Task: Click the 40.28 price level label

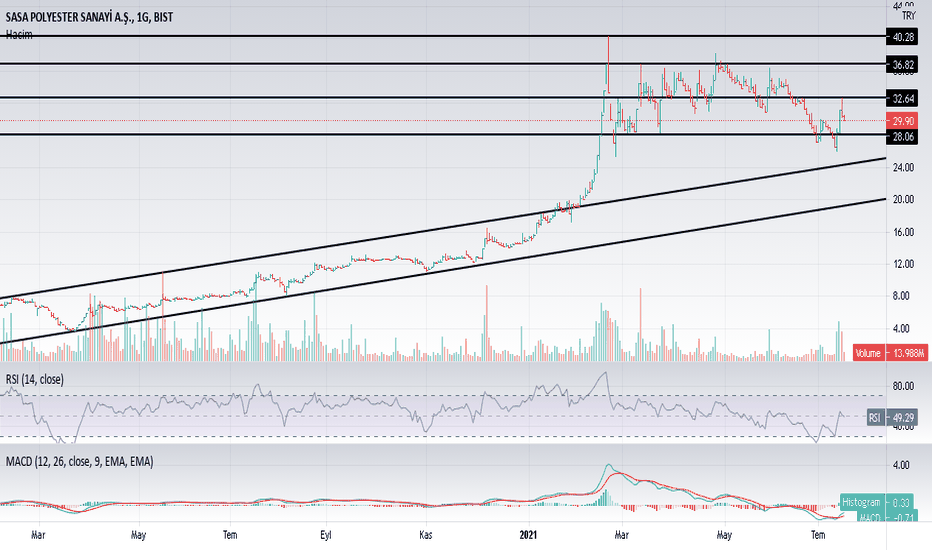Action: point(902,37)
